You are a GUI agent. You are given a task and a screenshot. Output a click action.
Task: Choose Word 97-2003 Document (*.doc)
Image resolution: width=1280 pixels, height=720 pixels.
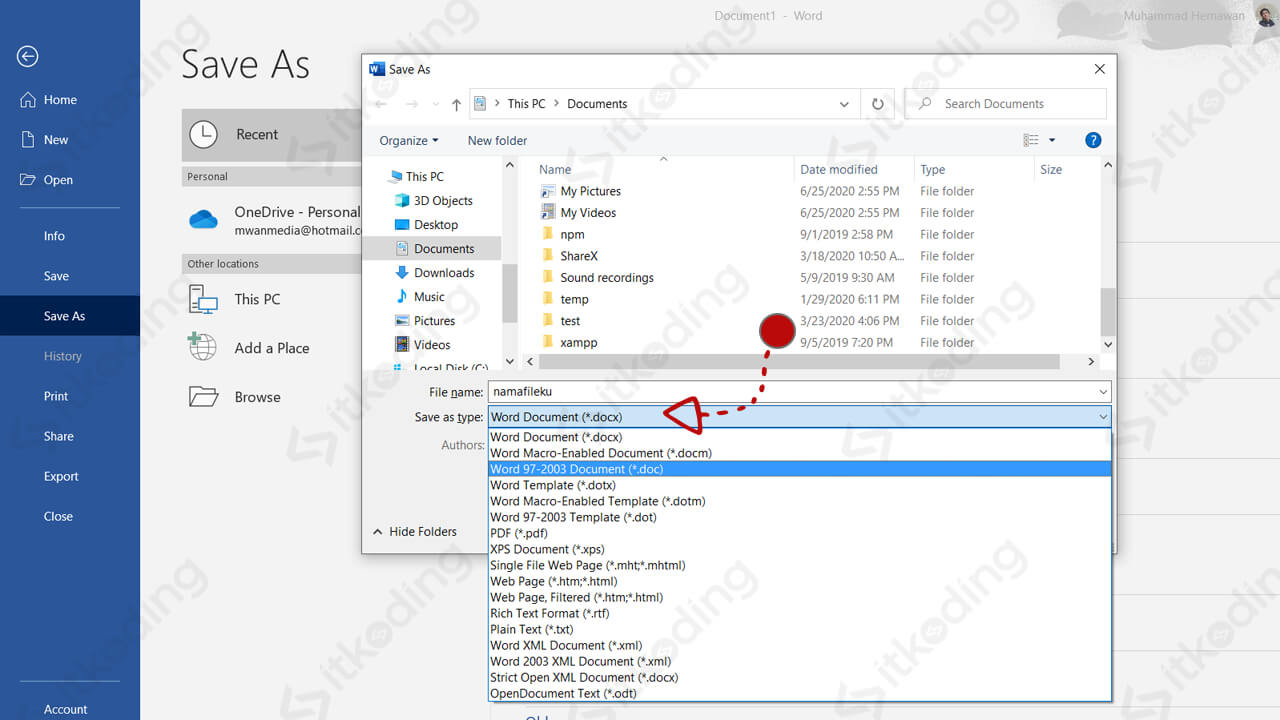tap(800, 469)
